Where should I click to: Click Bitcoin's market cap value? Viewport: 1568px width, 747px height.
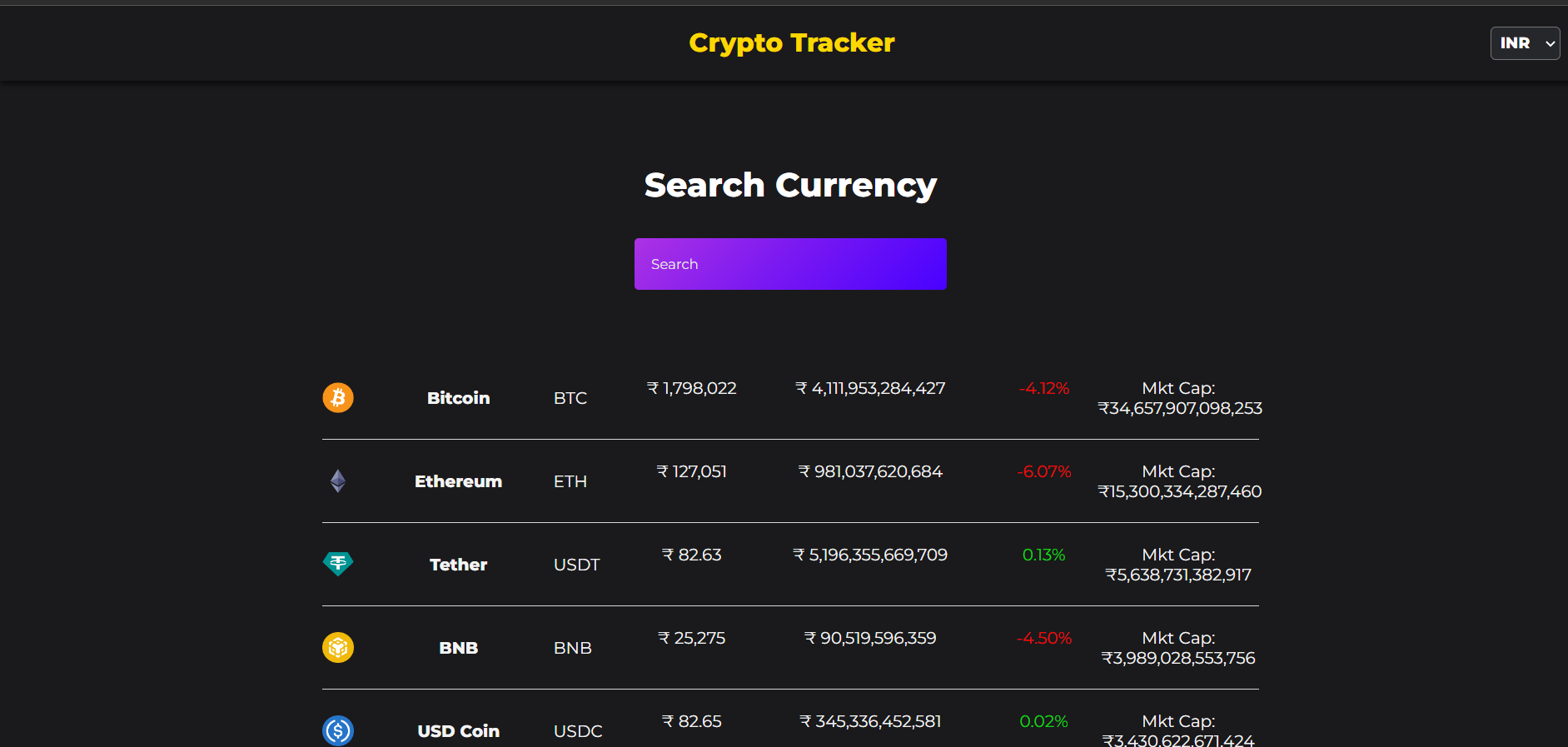click(1179, 408)
